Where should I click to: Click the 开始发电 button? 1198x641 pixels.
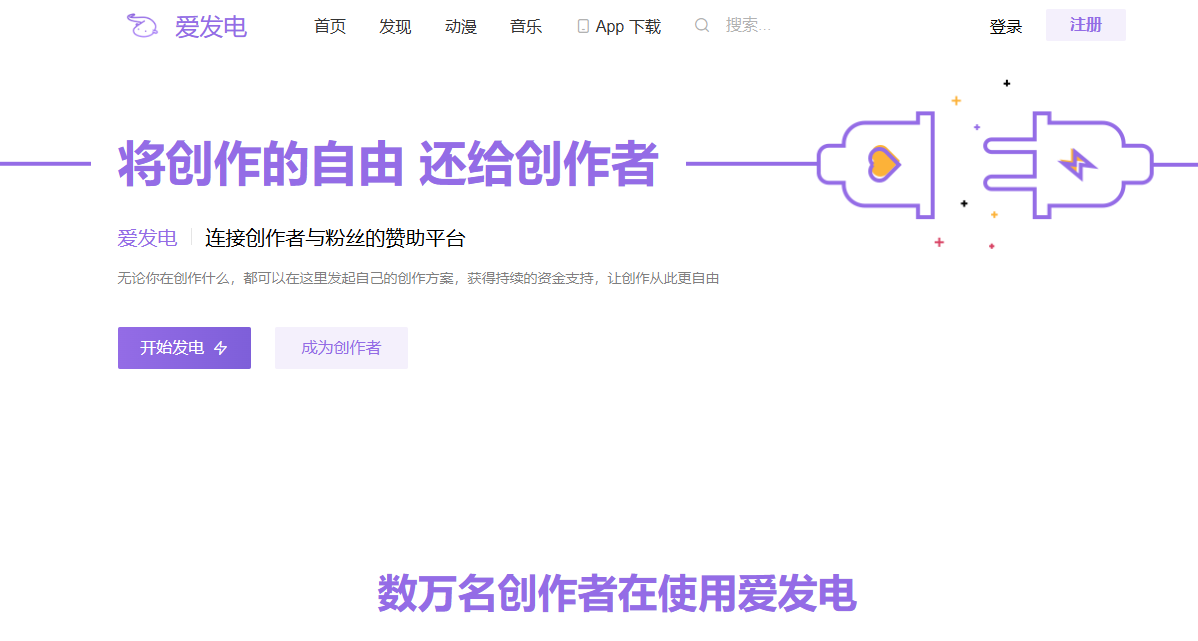click(184, 348)
